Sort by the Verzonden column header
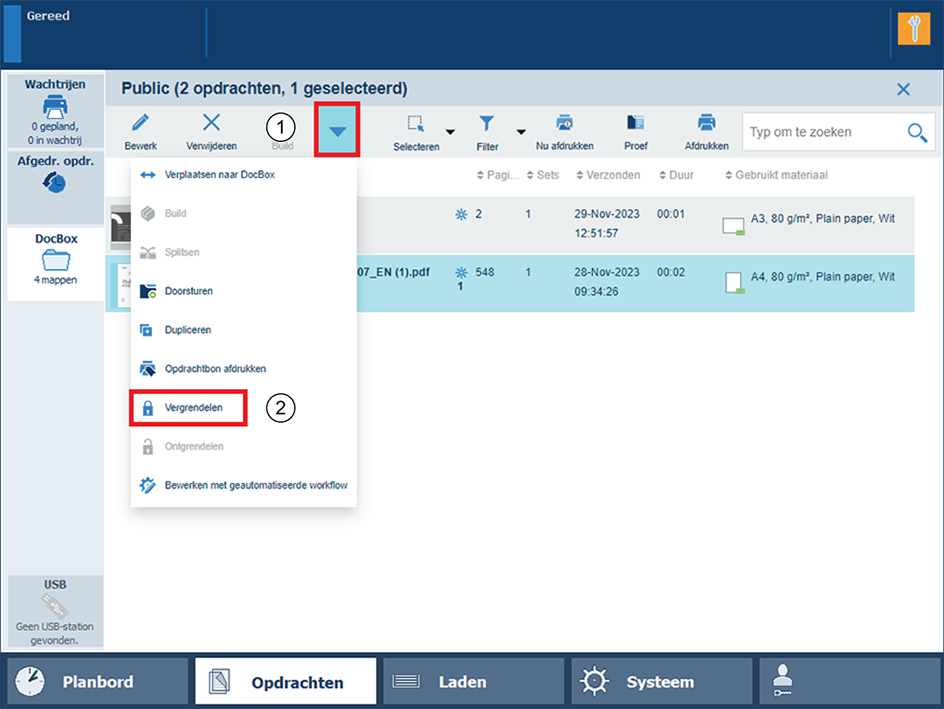This screenshot has height=709, width=944. coord(607,176)
